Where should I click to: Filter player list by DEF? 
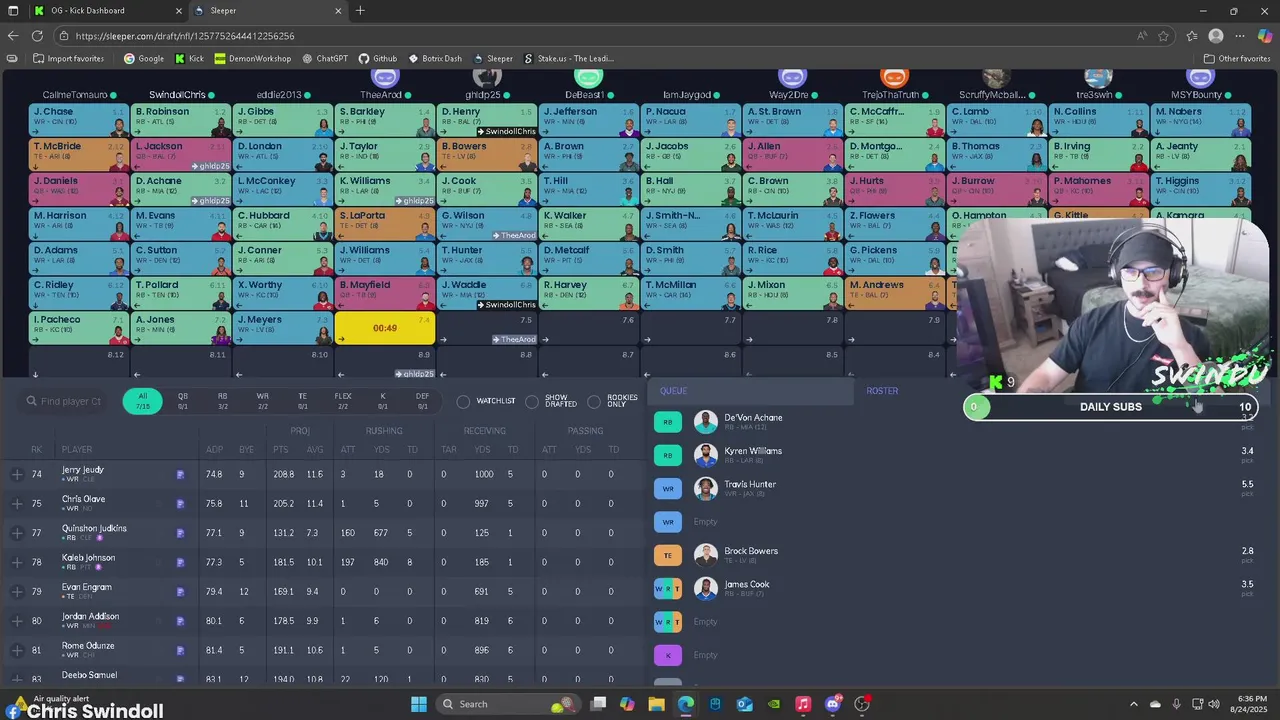click(422, 401)
